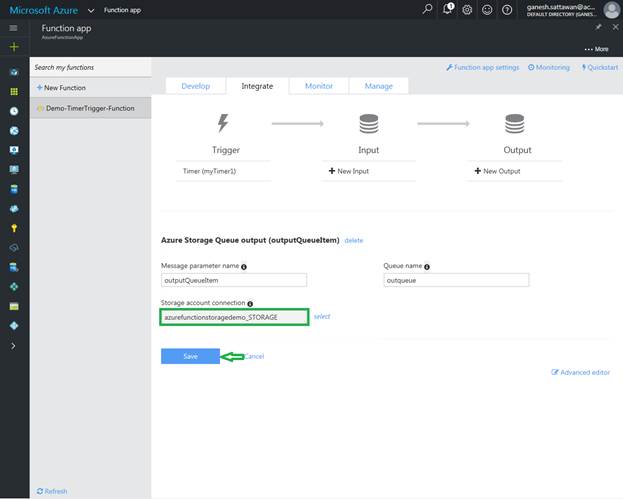Switch to the Monitor tab
The image size is (623, 499).
pos(318,86)
